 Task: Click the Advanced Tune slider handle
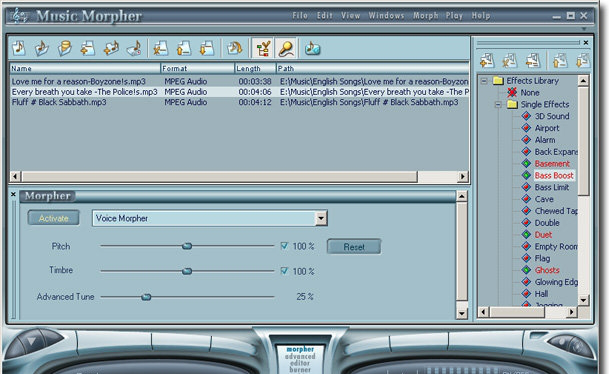coord(146,297)
